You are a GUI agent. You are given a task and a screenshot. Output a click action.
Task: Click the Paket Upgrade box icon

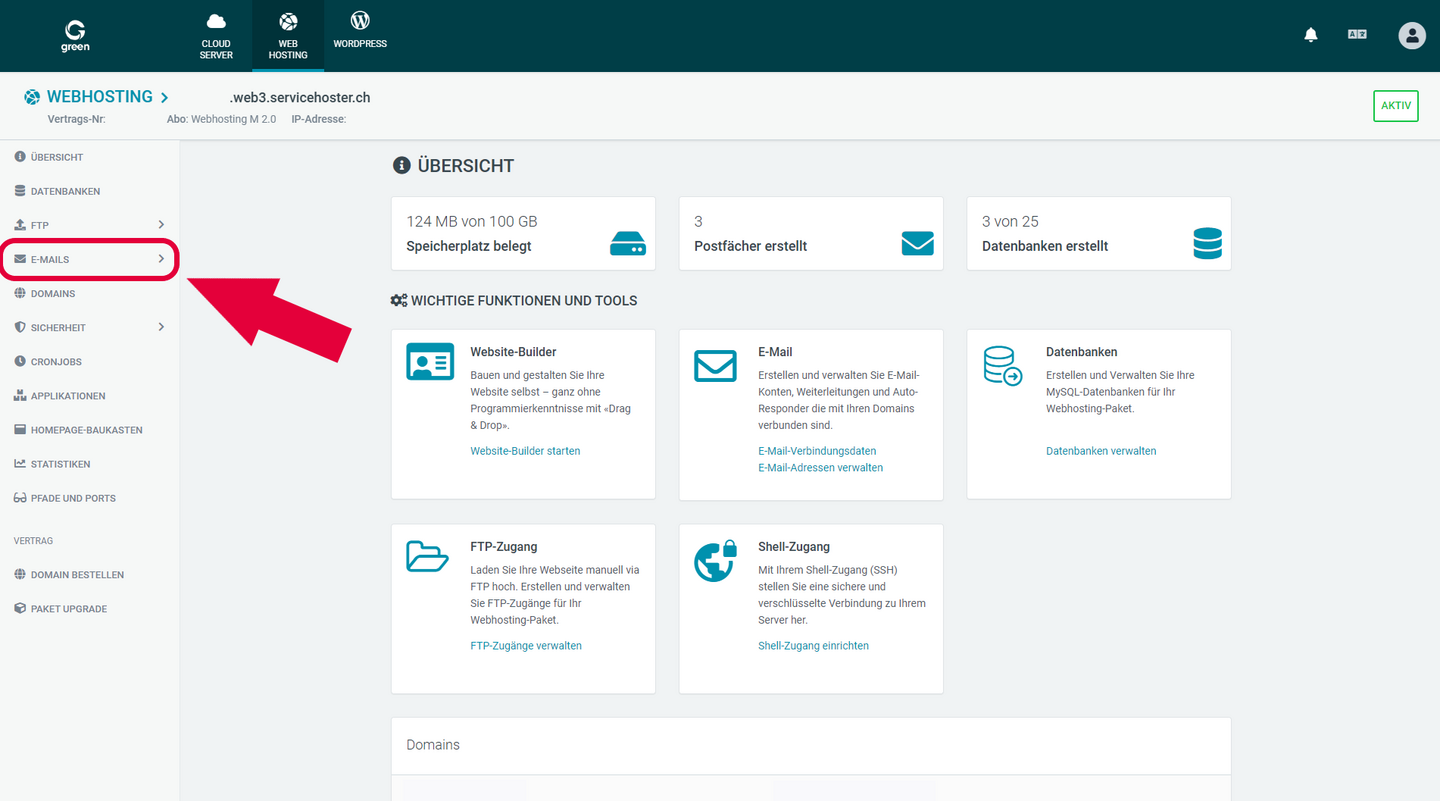click(x=20, y=608)
